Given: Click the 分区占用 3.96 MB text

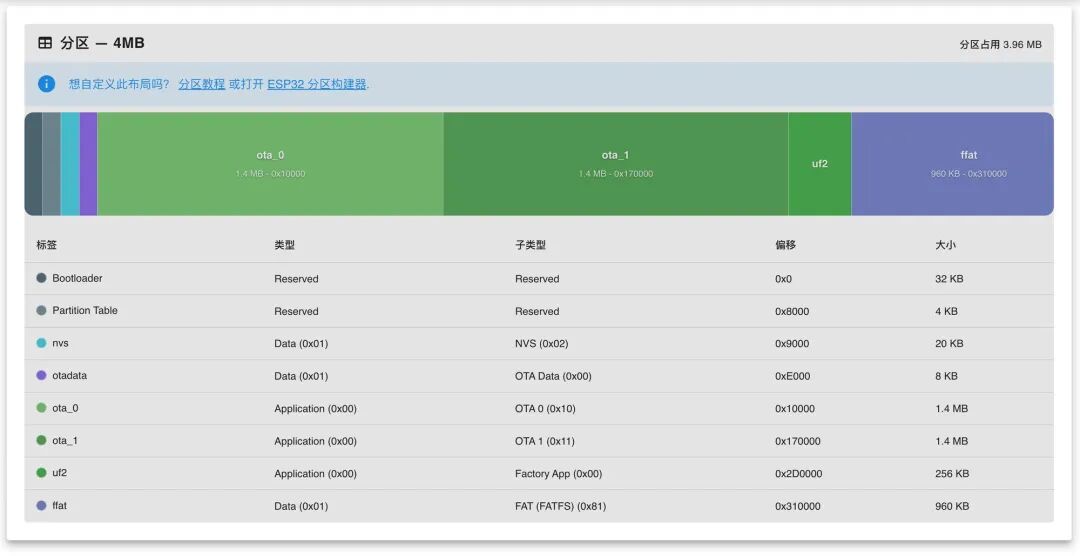Looking at the screenshot, I should click(x=1000, y=44).
